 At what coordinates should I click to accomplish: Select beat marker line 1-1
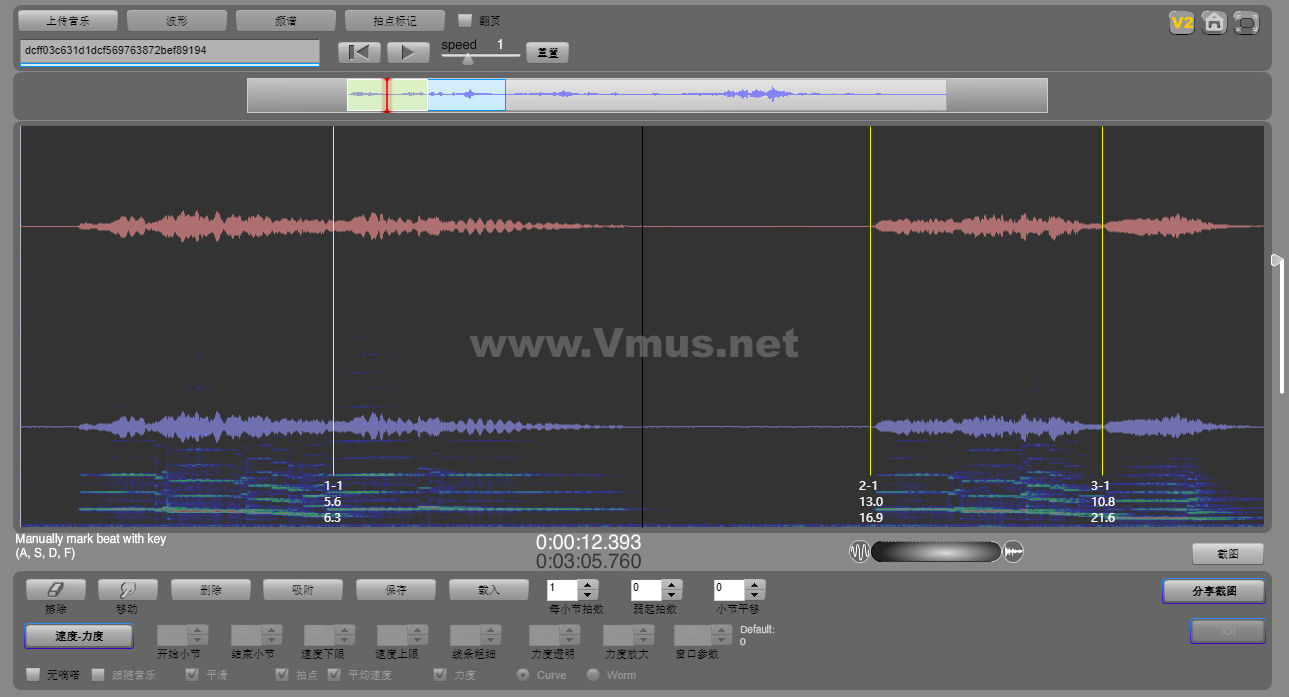pos(333,300)
